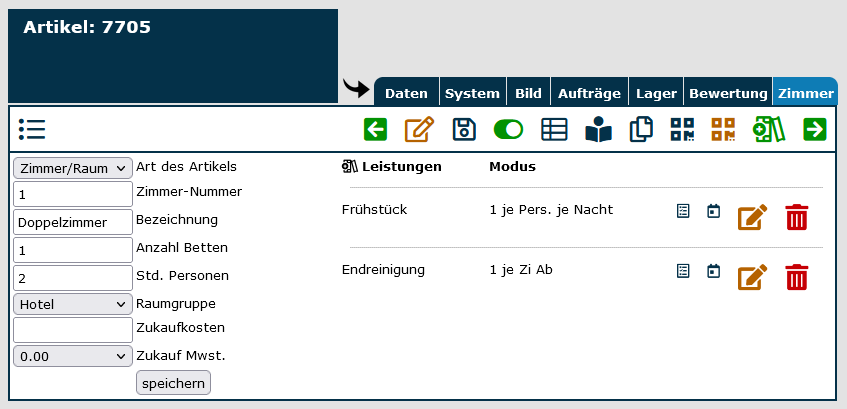Open the Art des Artikels dropdown
This screenshot has width=847, height=409.
click(x=73, y=168)
